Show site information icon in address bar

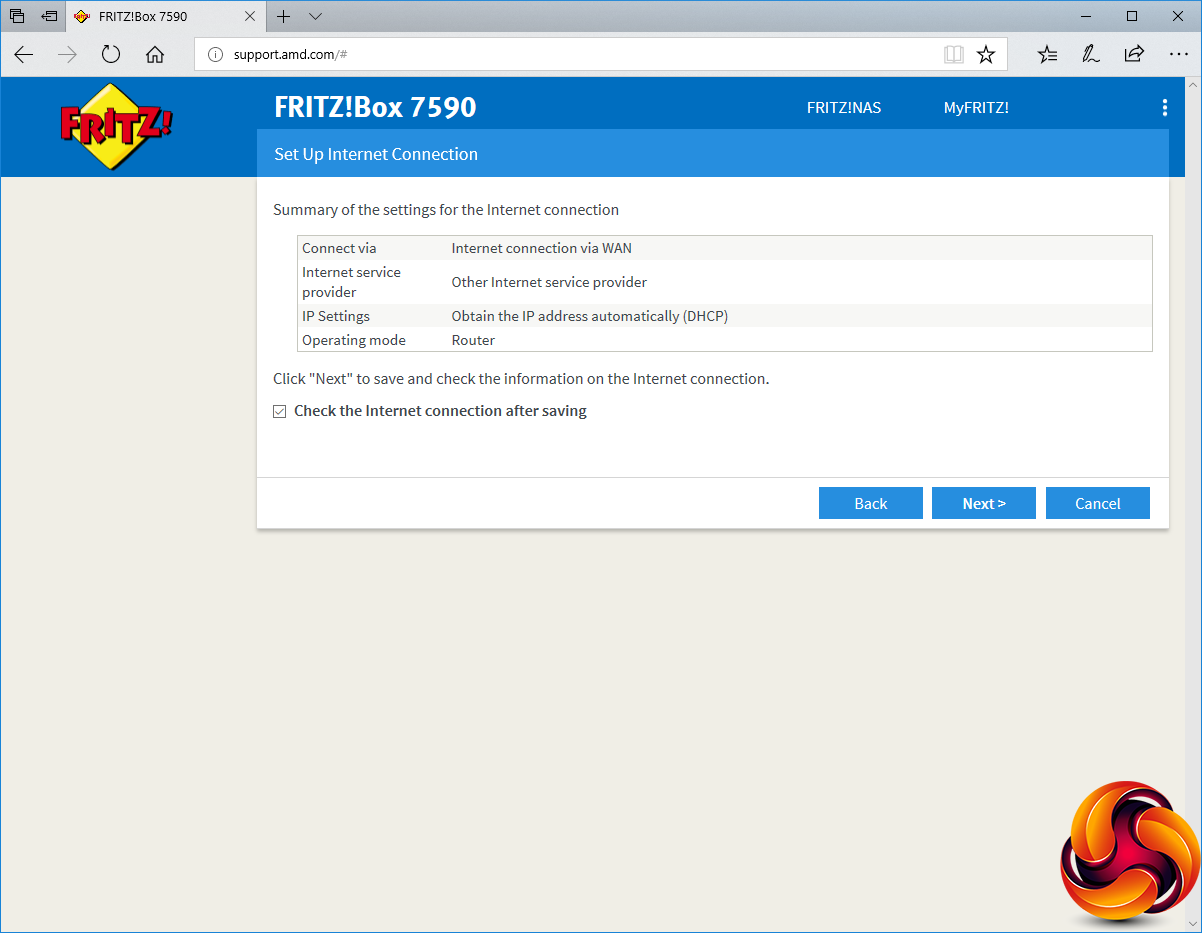[215, 55]
